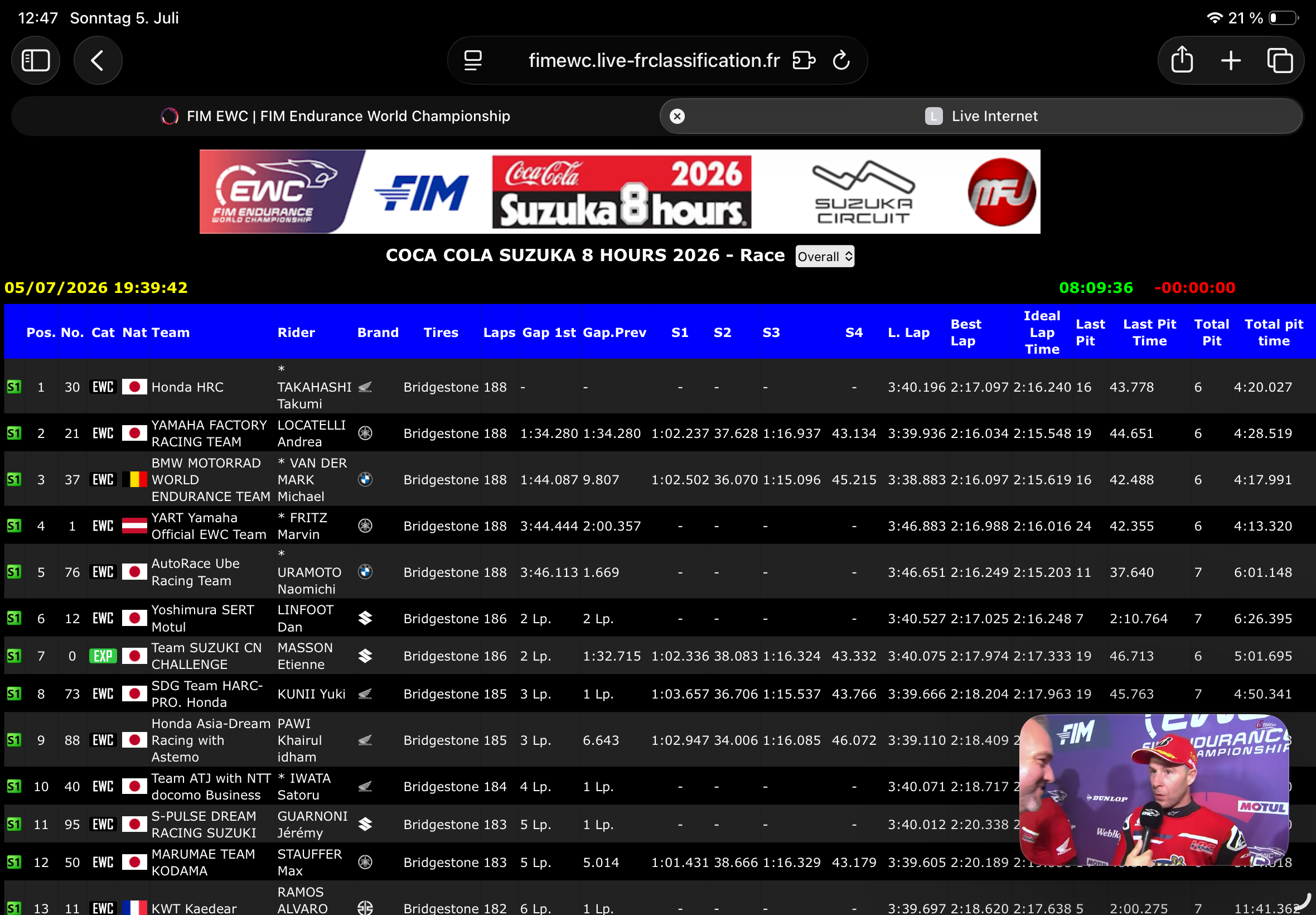
Task: Select rider STAUFFER Max
Action: pos(309,862)
